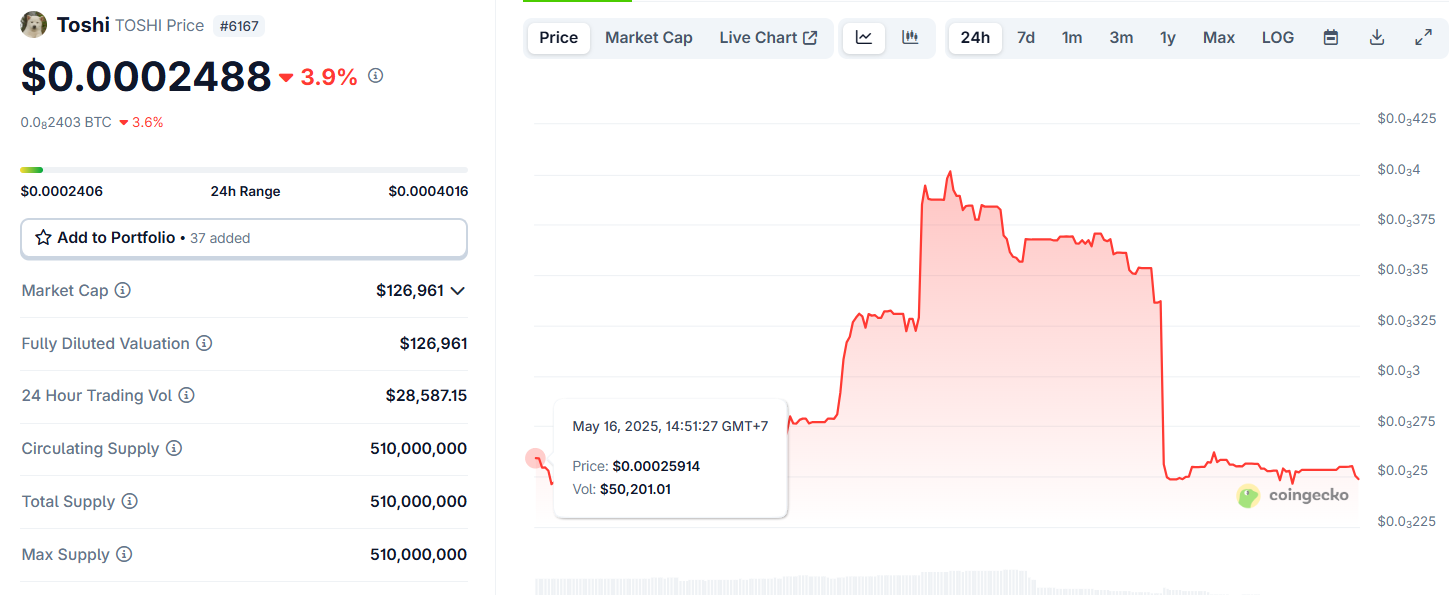Select the Price chart tab
The height and width of the screenshot is (595, 1456).
point(558,38)
